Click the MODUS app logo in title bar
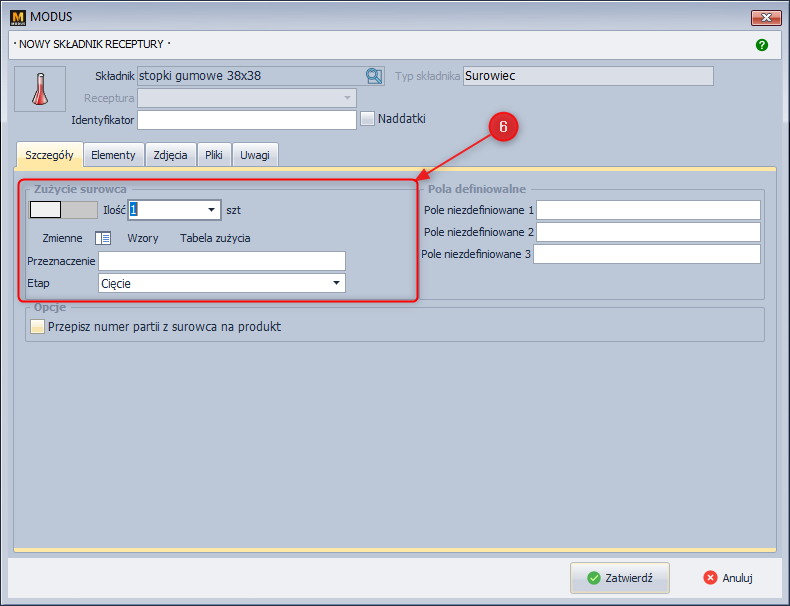 [x=17, y=17]
